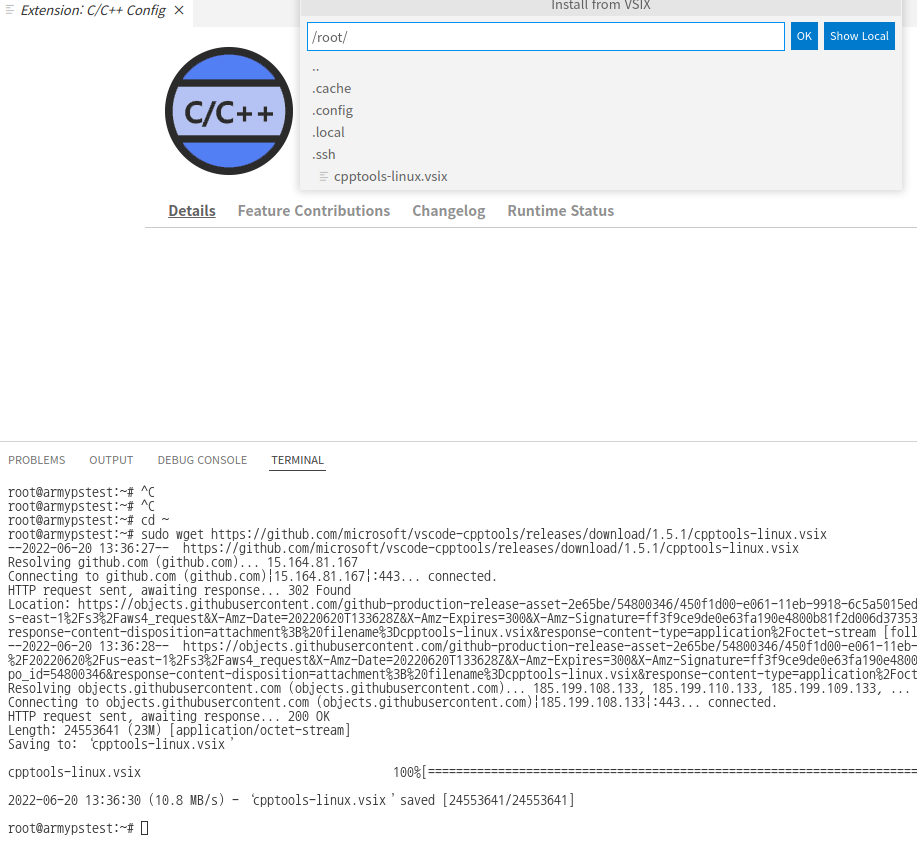This screenshot has width=917, height=865.
Task: Confirm the path with the OK button
Action: pyautogui.click(x=804, y=36)
